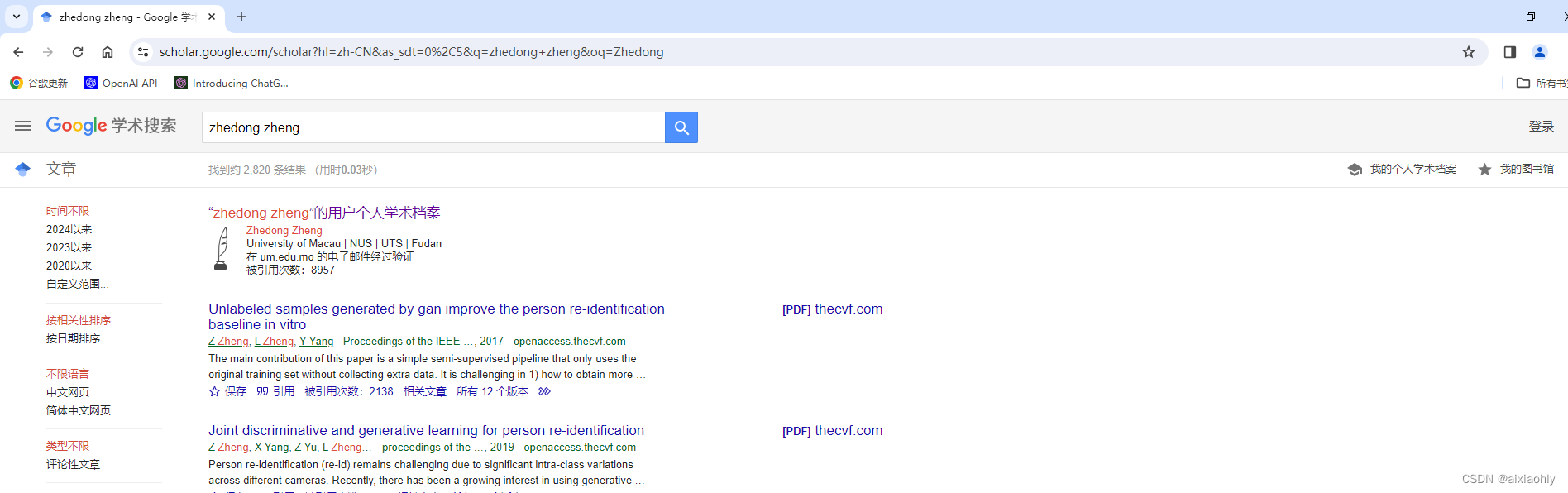1568x493 pixels.
Task: Open author Z Zheng on second result
Action: (228, 447)
